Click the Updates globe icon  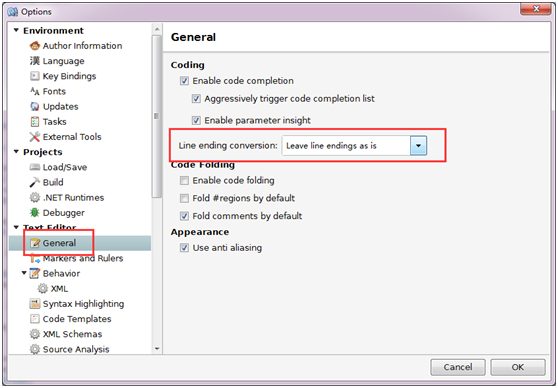(35, 106)
